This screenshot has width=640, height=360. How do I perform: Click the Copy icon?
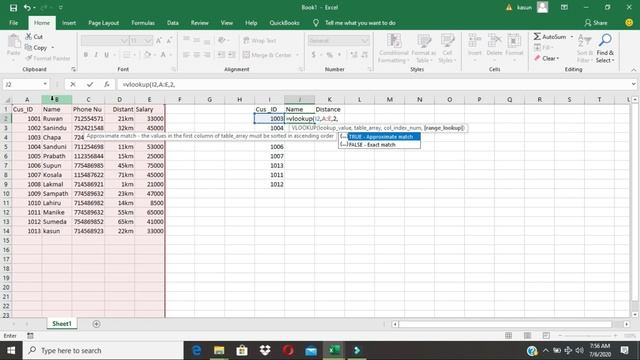(x=28, y=47)
